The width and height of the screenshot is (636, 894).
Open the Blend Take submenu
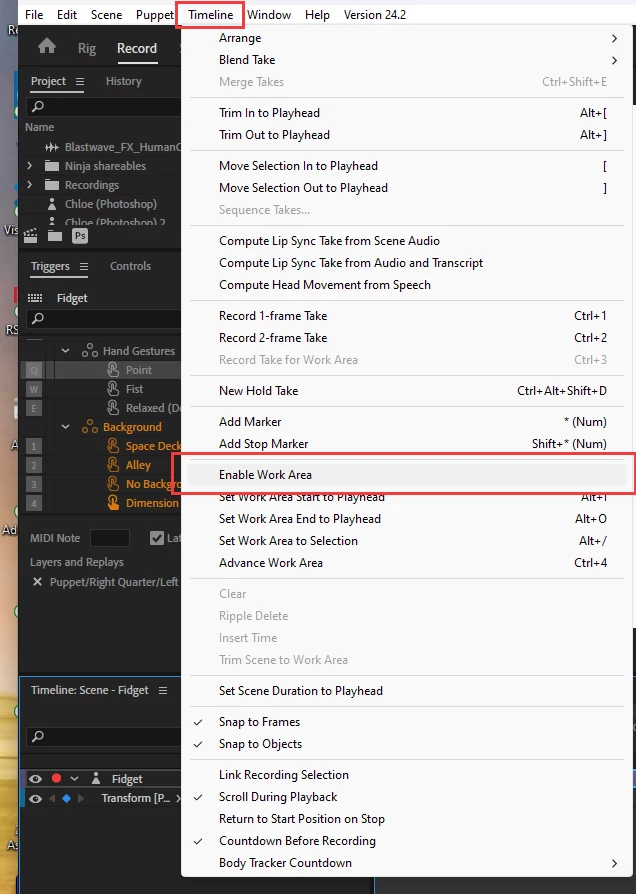[408, 60]
